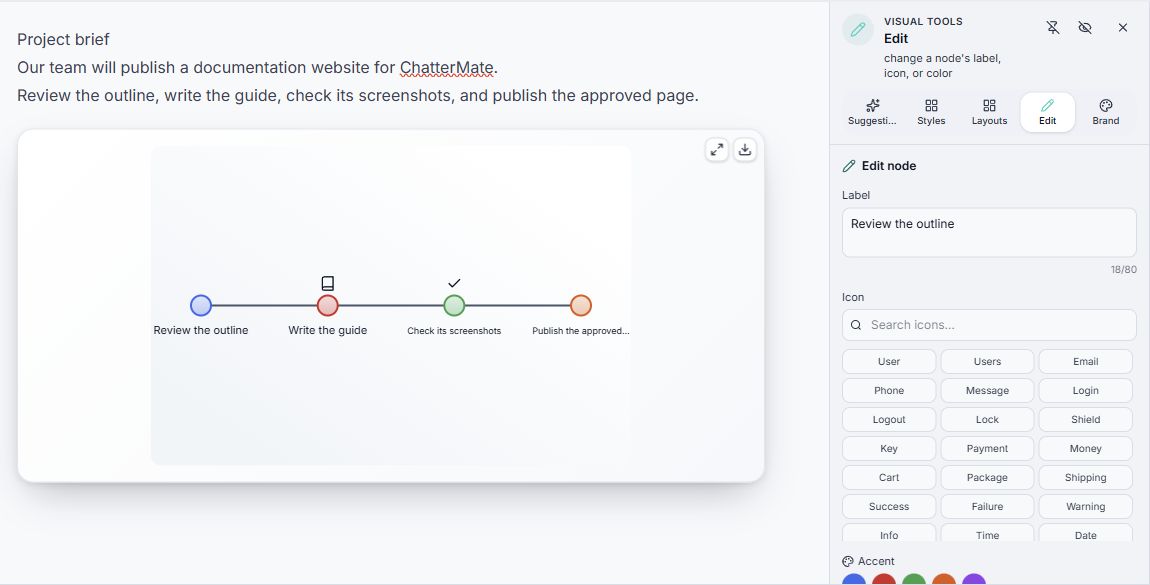Image resolution: width=1150 pixels, height=585 pixels.
Task: Close the Visual Tools panel
Action: click(x=1123, y=28)
